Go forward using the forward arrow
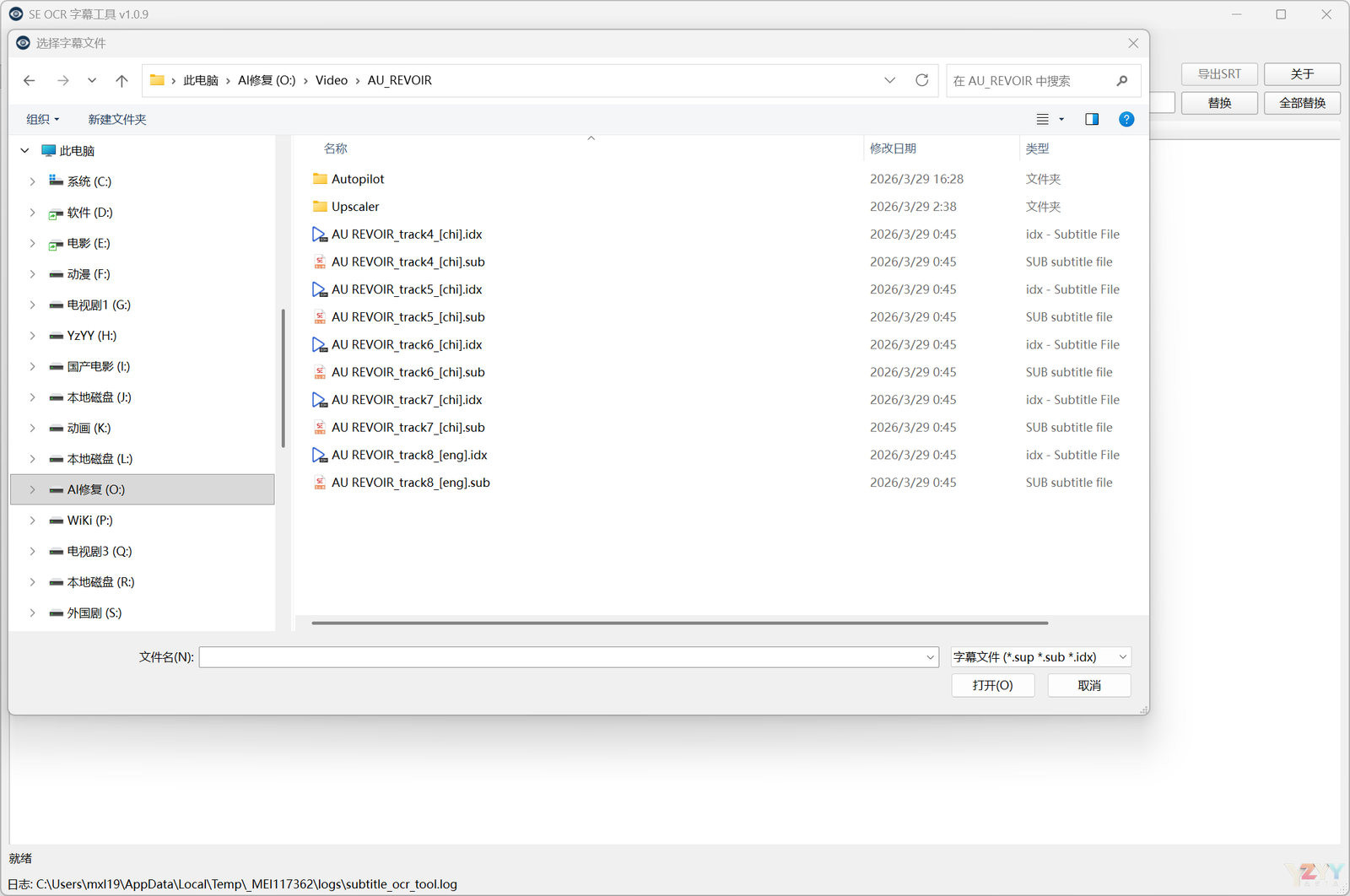Screen dimensions: 1350x896 tap(62, 80)
